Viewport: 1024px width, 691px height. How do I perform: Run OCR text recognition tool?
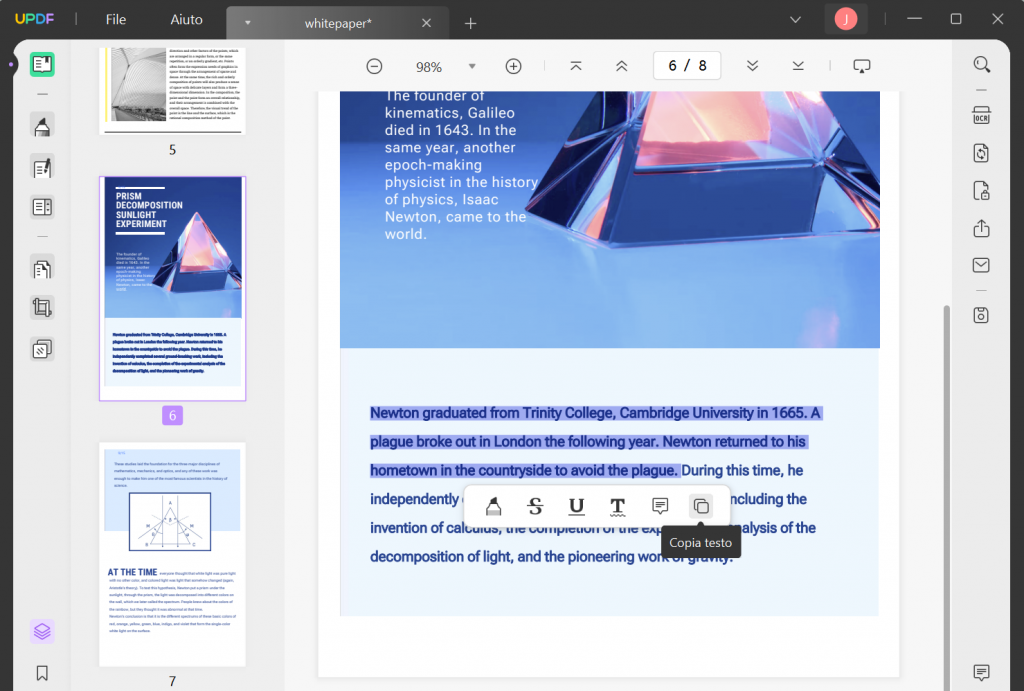click(x=982, y=115)
